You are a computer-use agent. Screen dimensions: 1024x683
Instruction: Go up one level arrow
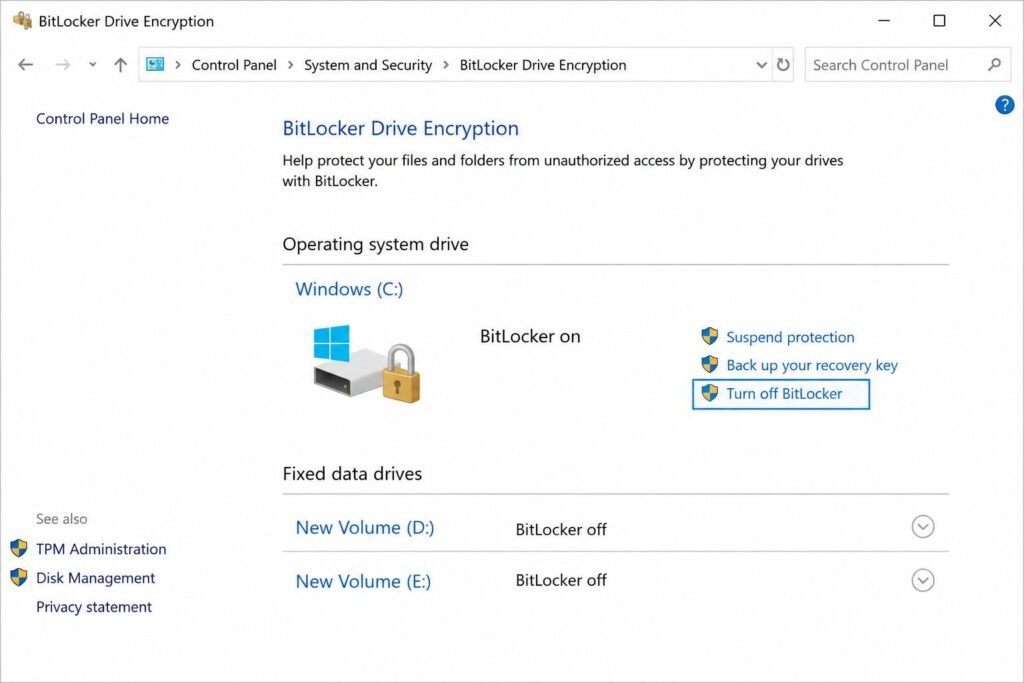click(x=120, y=65)
